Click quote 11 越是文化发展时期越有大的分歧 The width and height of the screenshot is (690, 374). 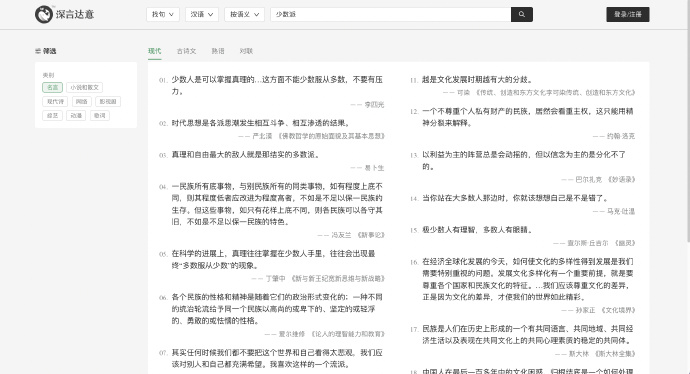[x=477, y=80]
